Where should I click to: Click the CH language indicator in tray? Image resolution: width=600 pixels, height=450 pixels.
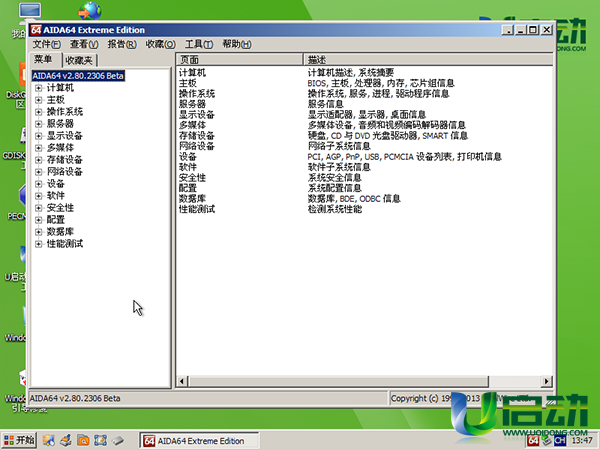[x=559, y=441]
